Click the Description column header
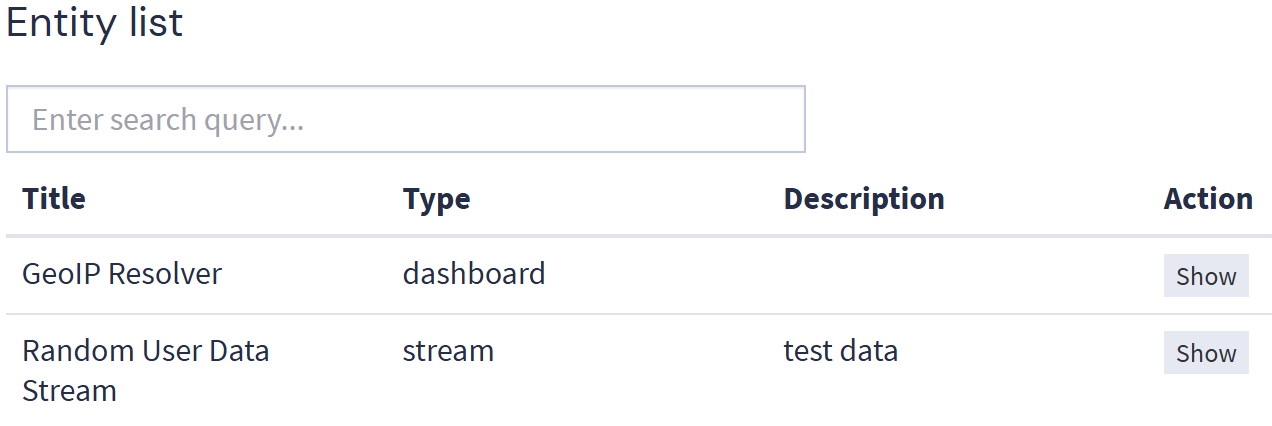The height and width of the screenshot is (426, 1272). point(863,199)
